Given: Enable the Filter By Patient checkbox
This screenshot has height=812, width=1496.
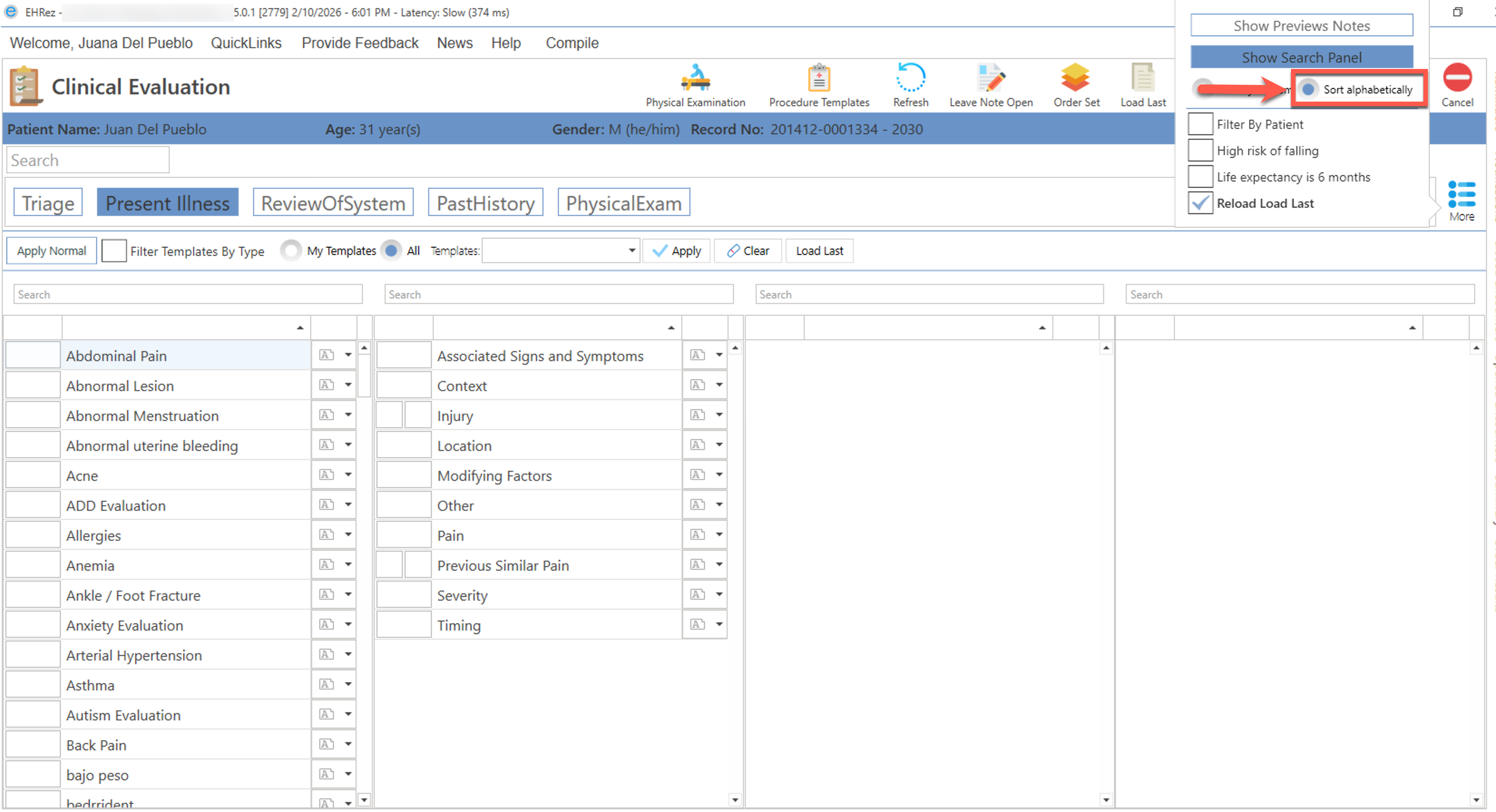Looking at the screenshot, I should (x=1200, y=124).
